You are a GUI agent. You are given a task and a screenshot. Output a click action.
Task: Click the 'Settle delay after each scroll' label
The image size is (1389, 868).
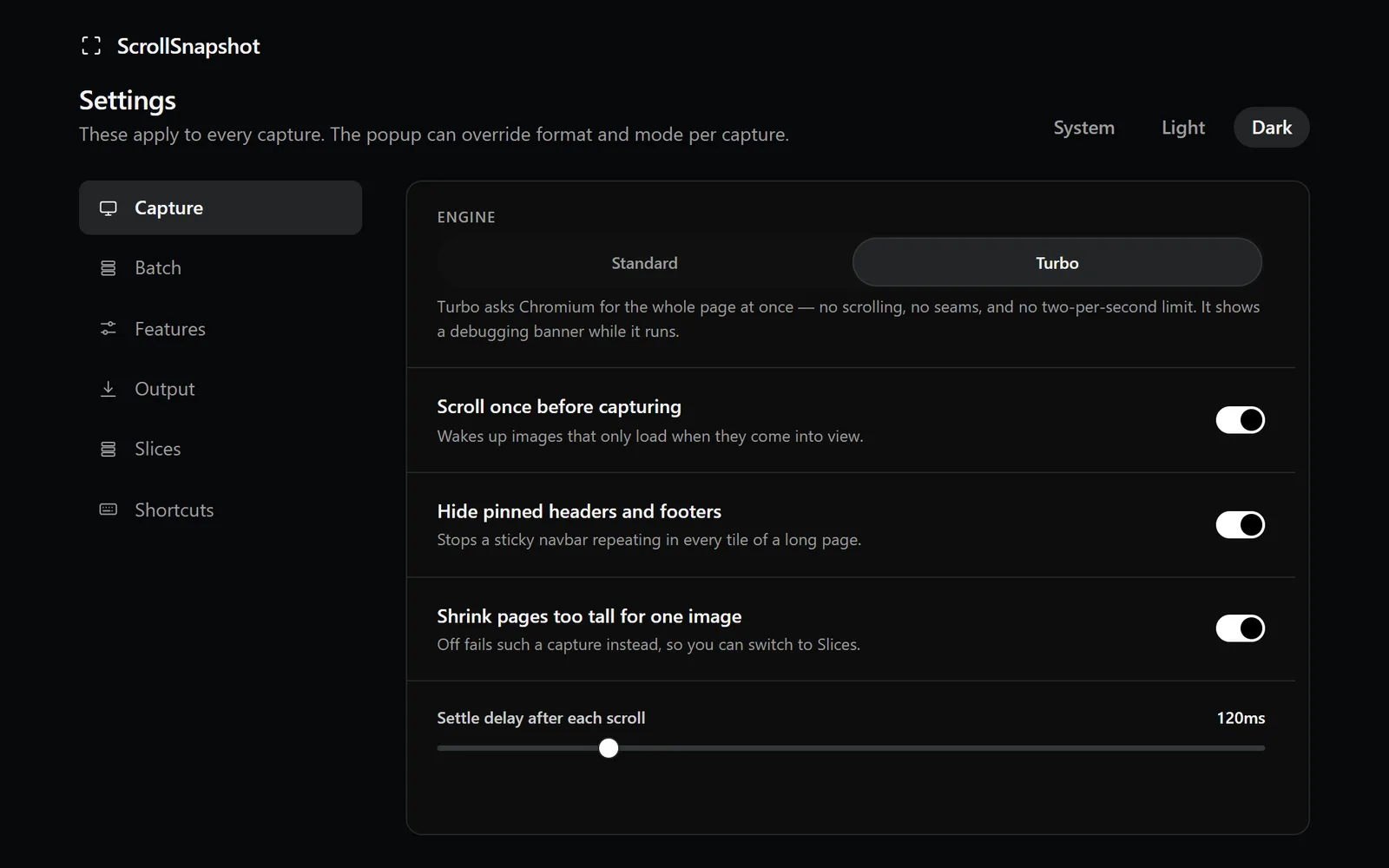(541, 718)
